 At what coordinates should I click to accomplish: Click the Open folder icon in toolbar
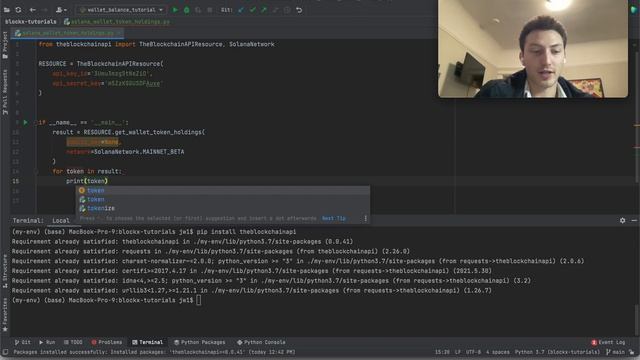pyautogui.click(x=7, y=10)
